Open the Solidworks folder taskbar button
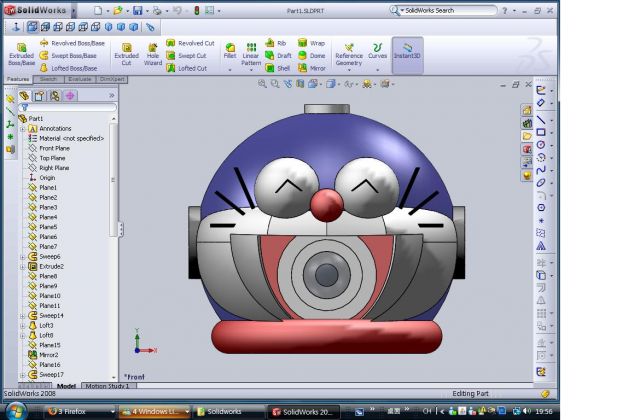This screenshot has height=420, width=640. pyautogui.click(x=229, y=411)
